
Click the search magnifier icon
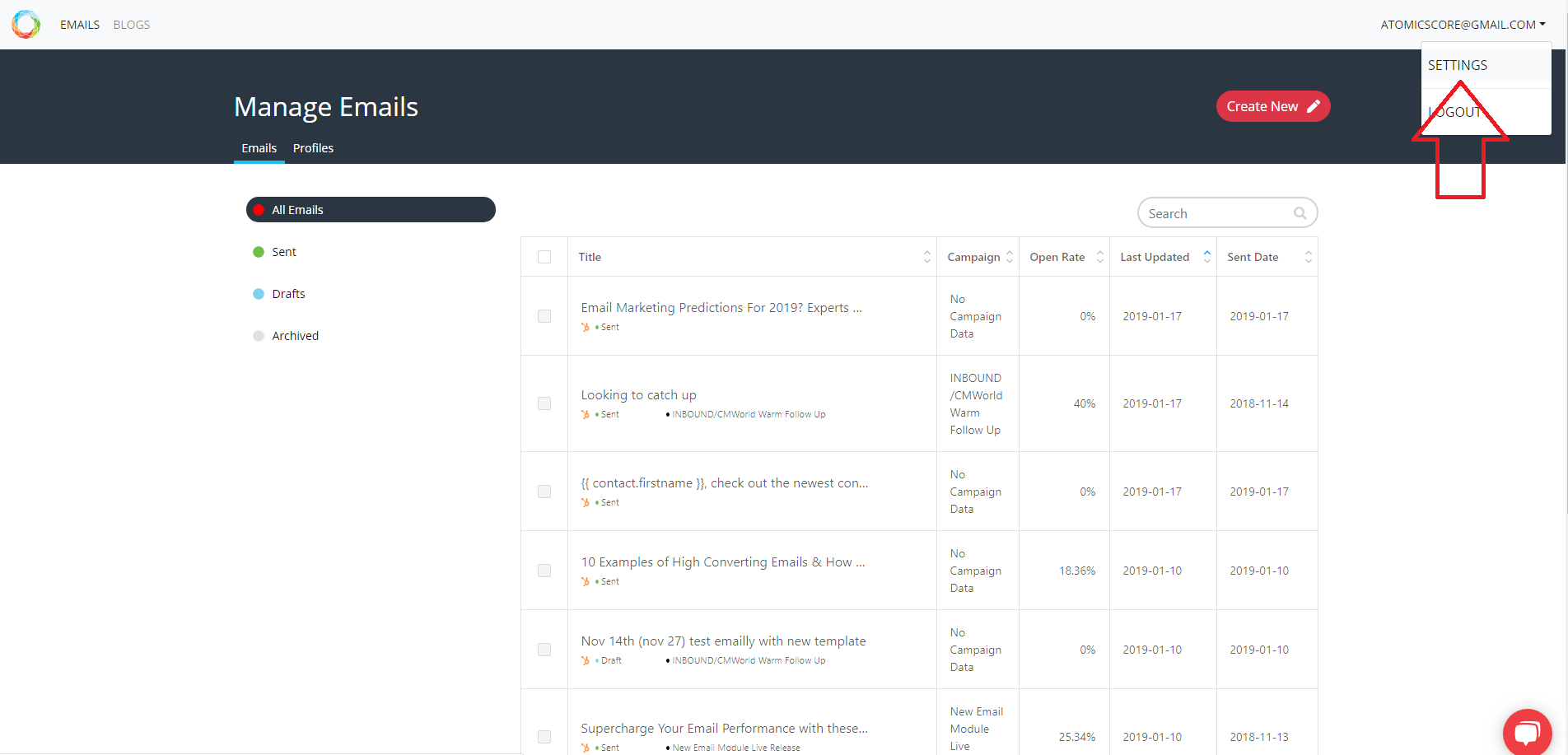[1300, 213]
